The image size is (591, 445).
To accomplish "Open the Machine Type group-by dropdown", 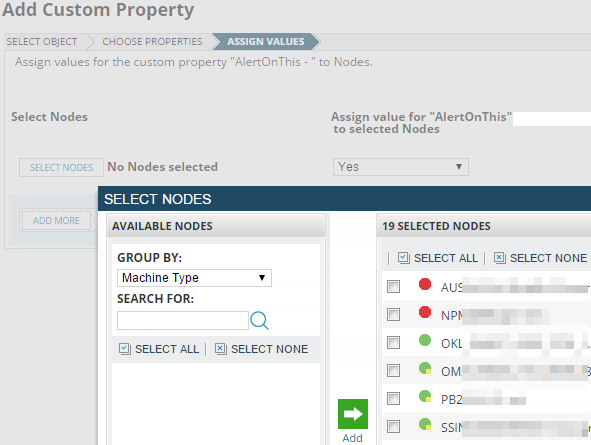I will (194, 278).
